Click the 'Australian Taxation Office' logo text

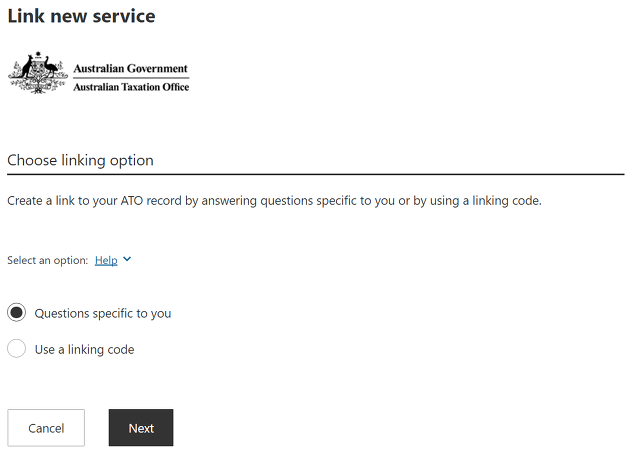[131, 87]
